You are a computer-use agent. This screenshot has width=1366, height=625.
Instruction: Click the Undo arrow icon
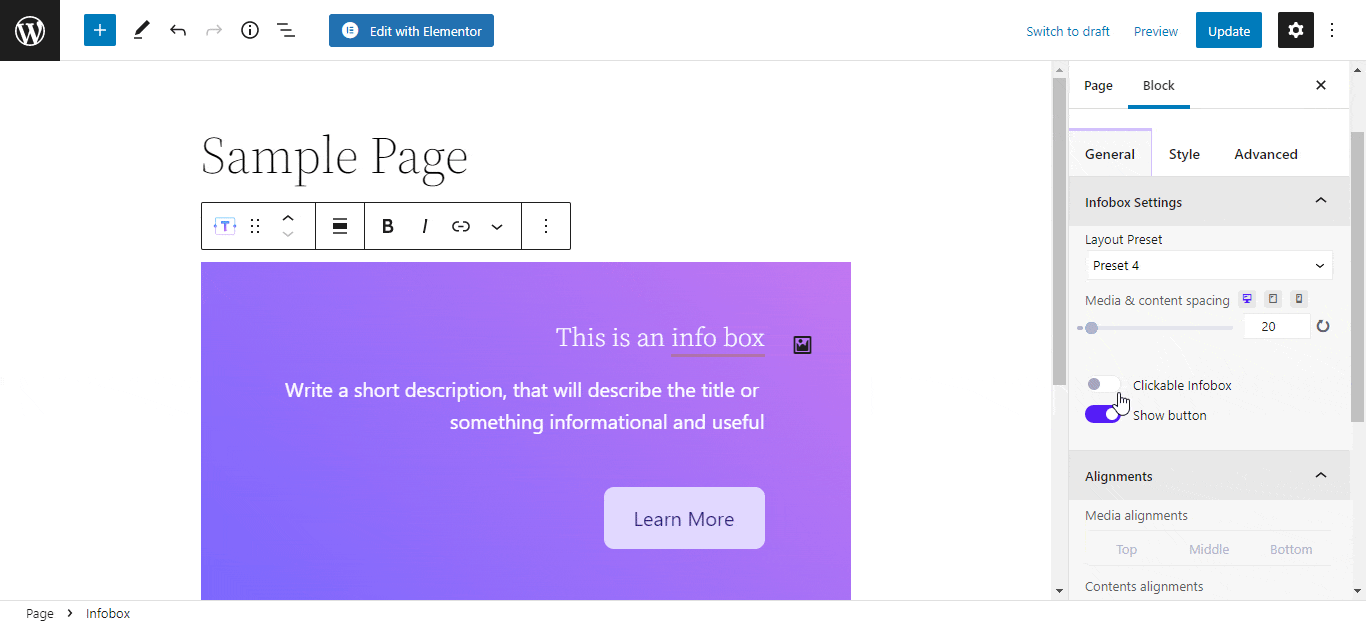(178, 30)
